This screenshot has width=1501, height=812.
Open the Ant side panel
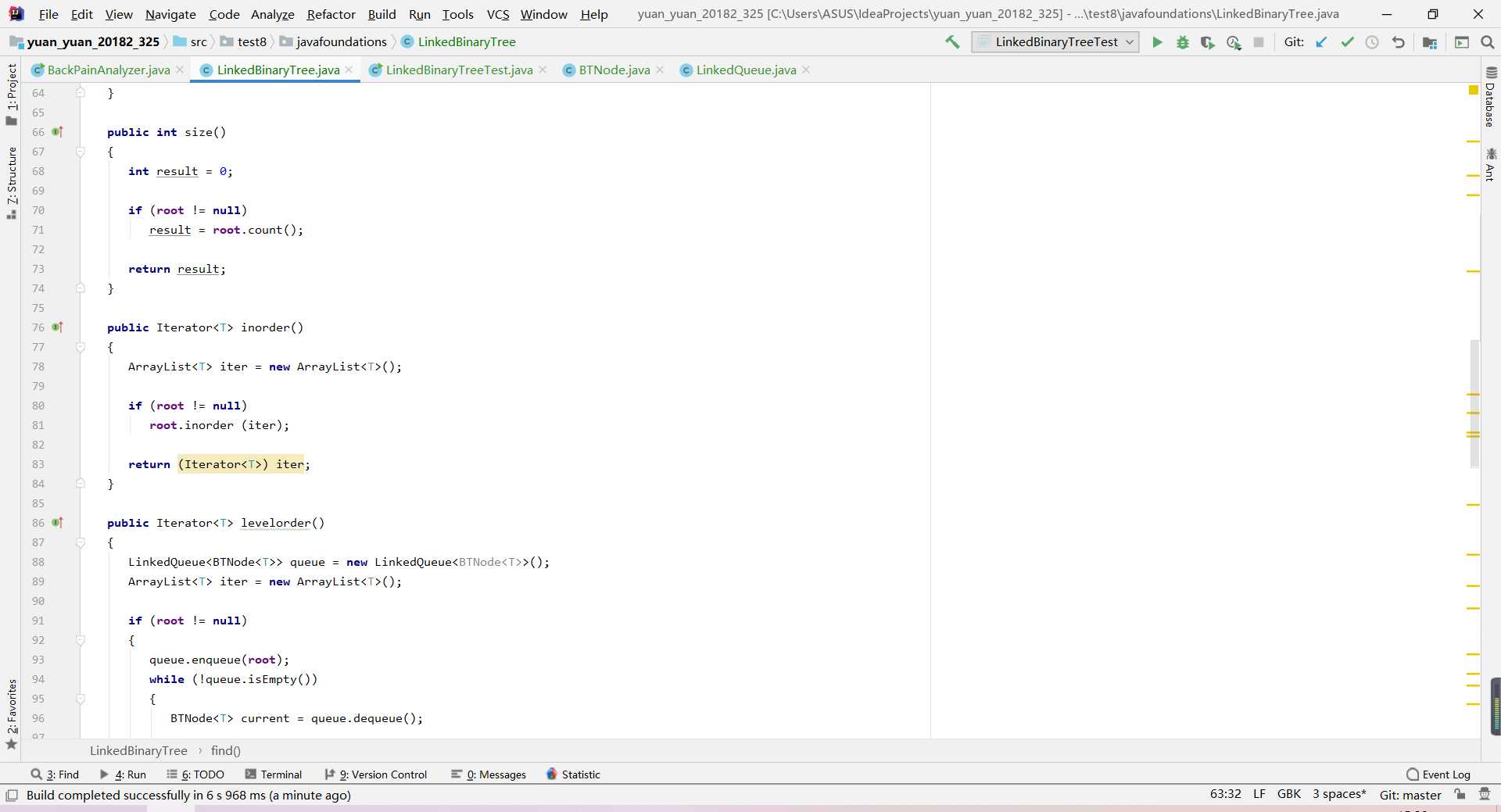pyautogui.click(x=1490, y=164)
